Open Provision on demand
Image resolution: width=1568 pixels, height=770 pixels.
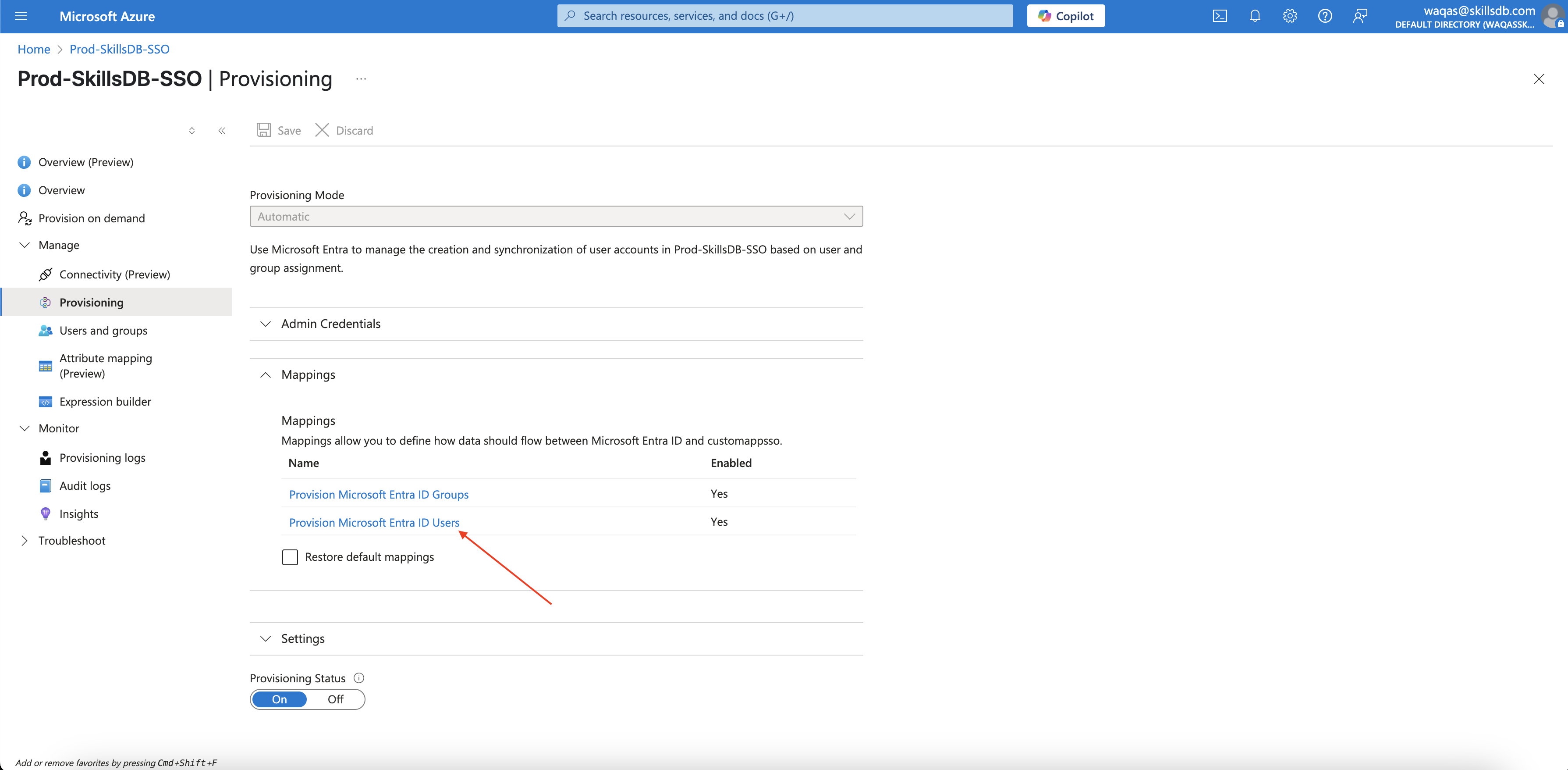[x=91, y=218]
